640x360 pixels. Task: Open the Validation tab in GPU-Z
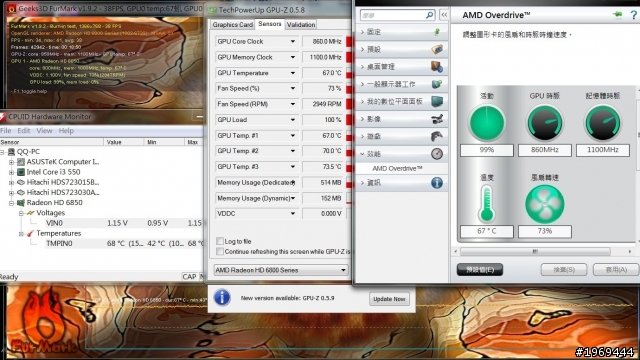pyautogui.click(x=301, y=24)
